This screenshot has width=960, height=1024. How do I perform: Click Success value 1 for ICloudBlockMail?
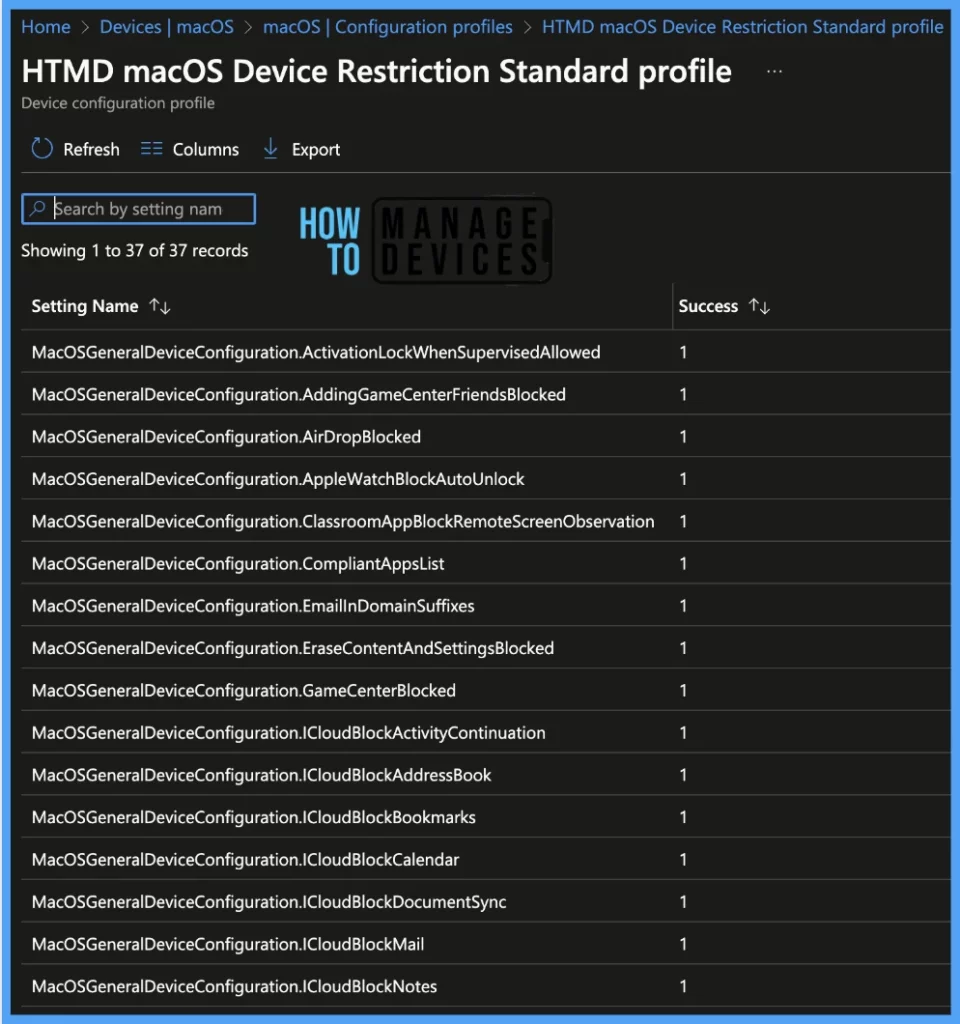click(x=683, y=944)
